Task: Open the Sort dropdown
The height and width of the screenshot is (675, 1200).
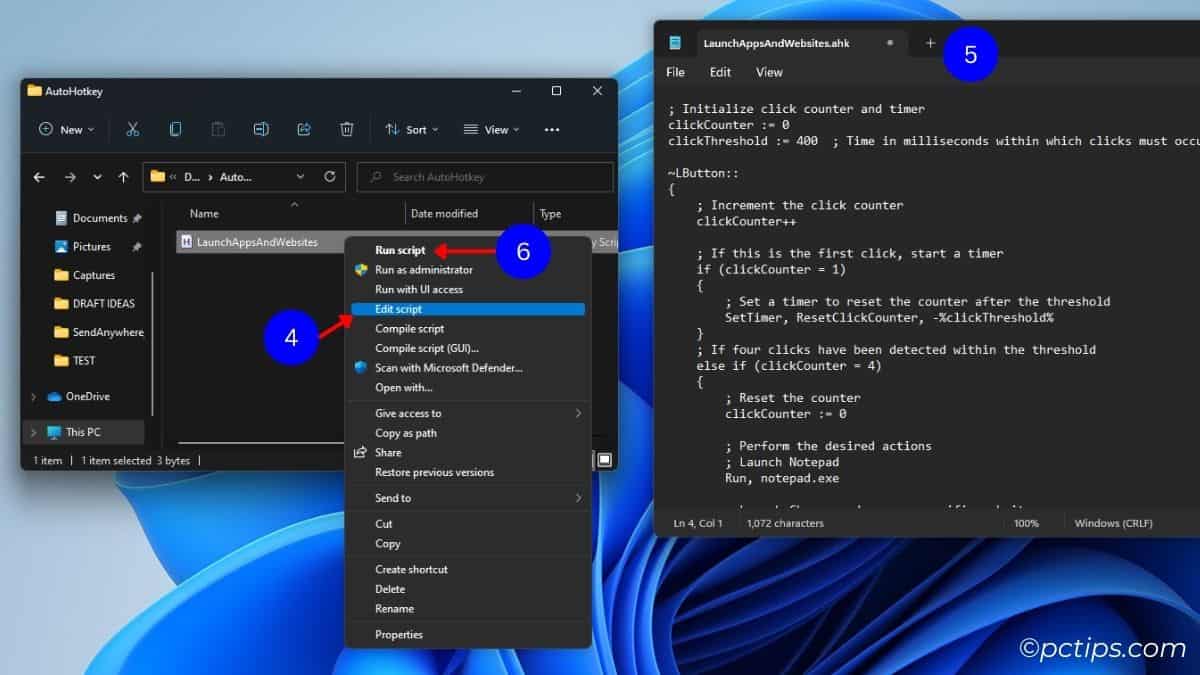Action: coord(420,130)
